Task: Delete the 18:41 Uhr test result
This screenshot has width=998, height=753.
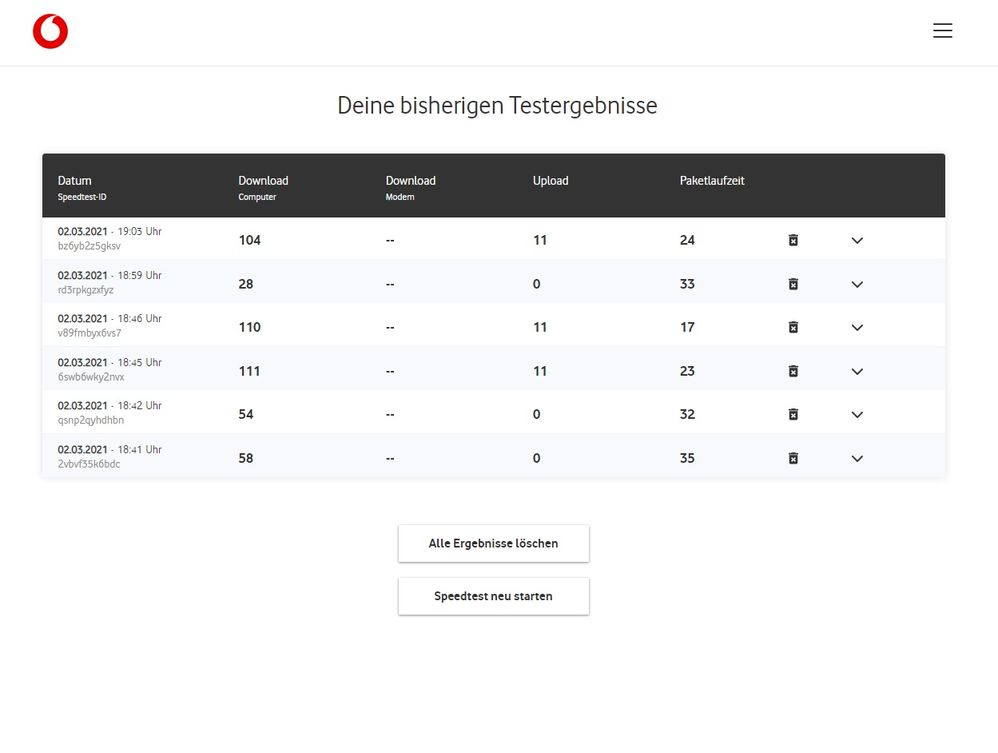Action: (793, 458)
